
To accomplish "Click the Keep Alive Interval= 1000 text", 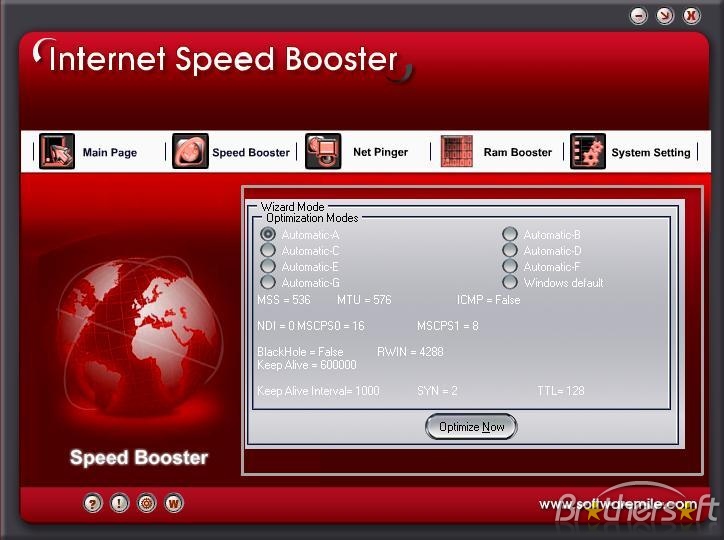I will (x=318, y=391).
